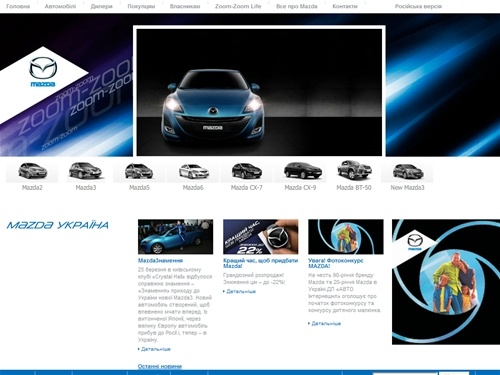Click the Mazda Україна heading
The width and height of the screenshot is (500, 375).
tap(58, 225)
